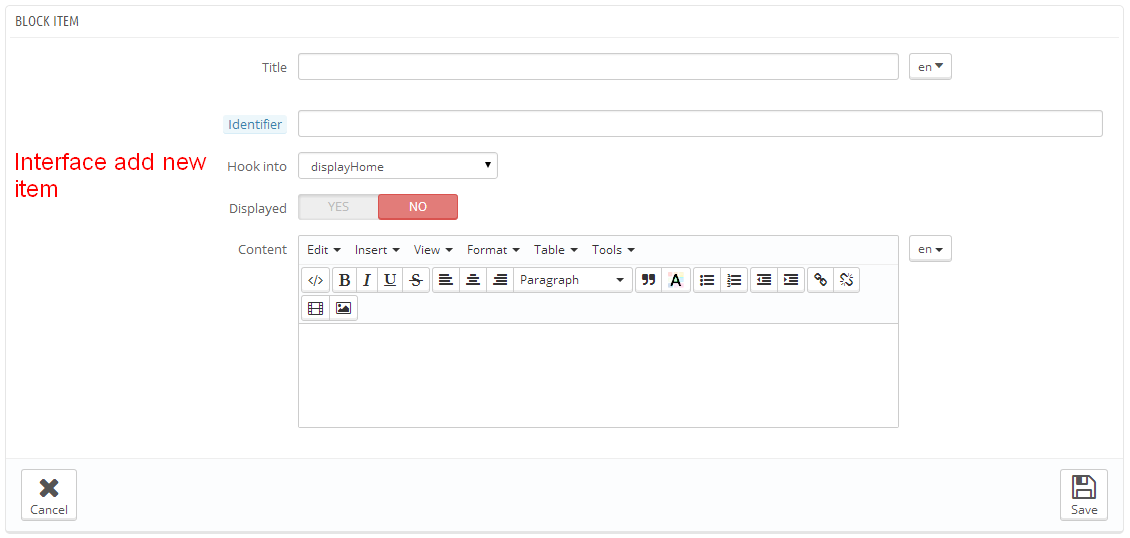Center align text in editor
Viewport: 1130px width, 538px height.
tap(473, 280)
